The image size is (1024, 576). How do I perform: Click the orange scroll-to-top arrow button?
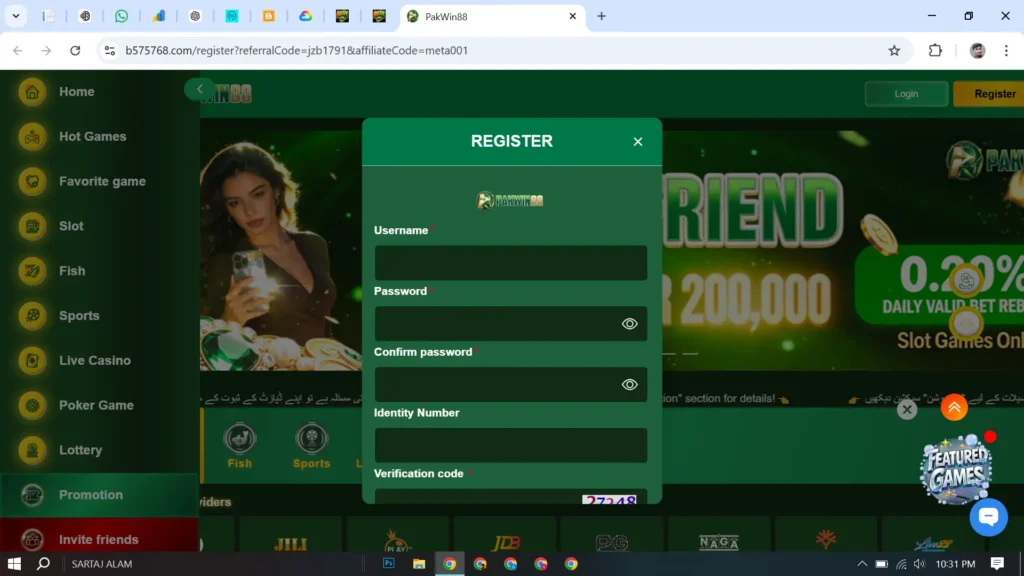(x=954, y=408)
